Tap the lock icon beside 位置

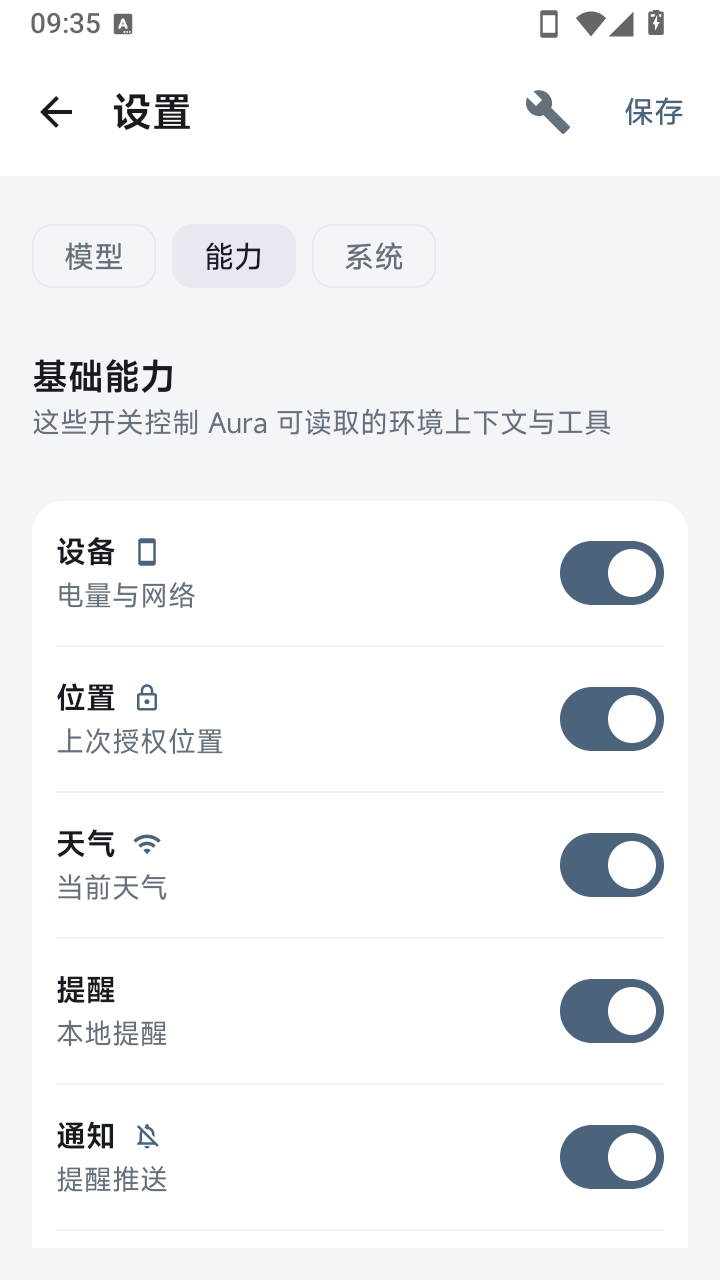pos(147,697)
